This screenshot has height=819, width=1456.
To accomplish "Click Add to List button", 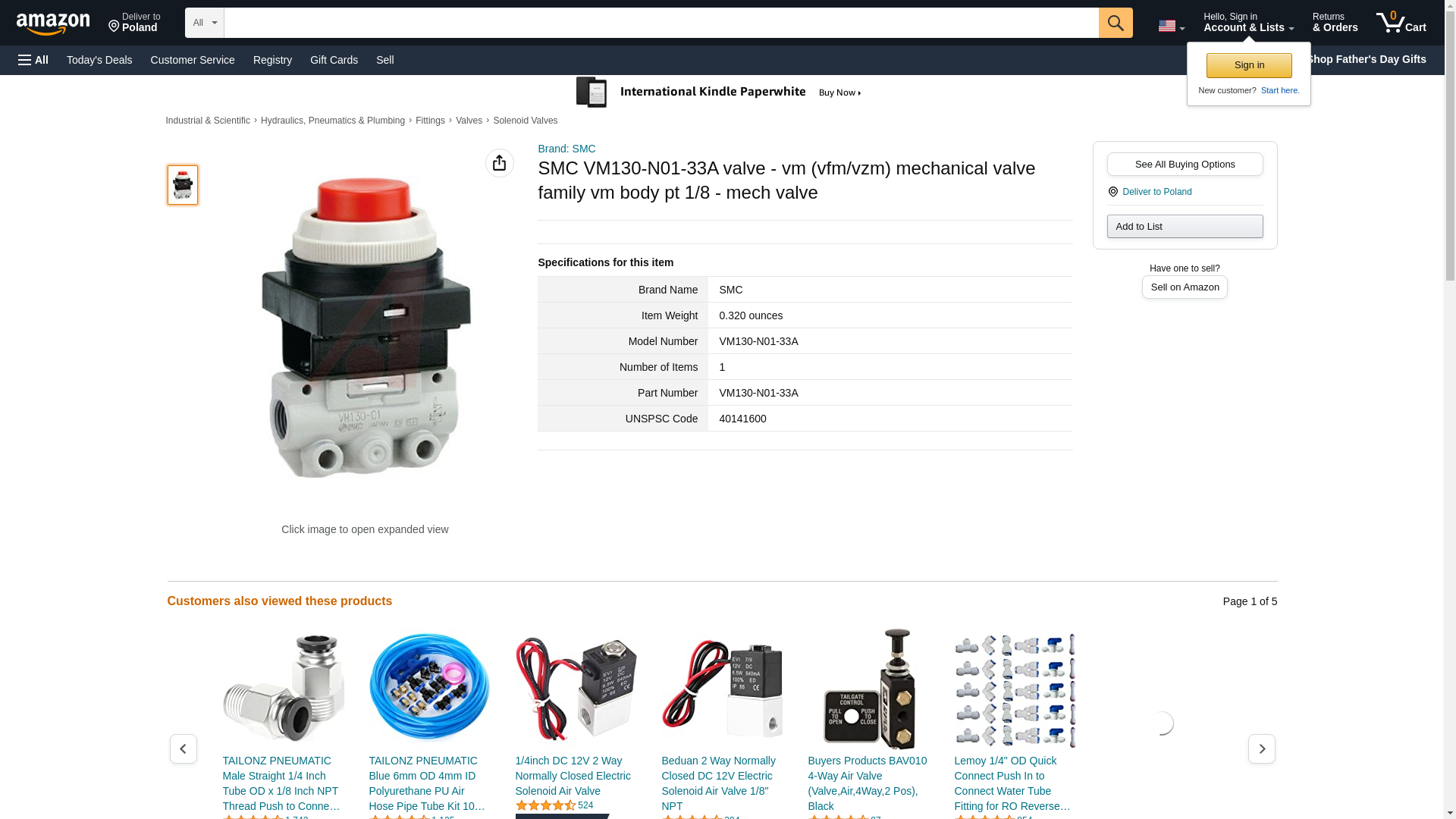I will (1184, 227).
